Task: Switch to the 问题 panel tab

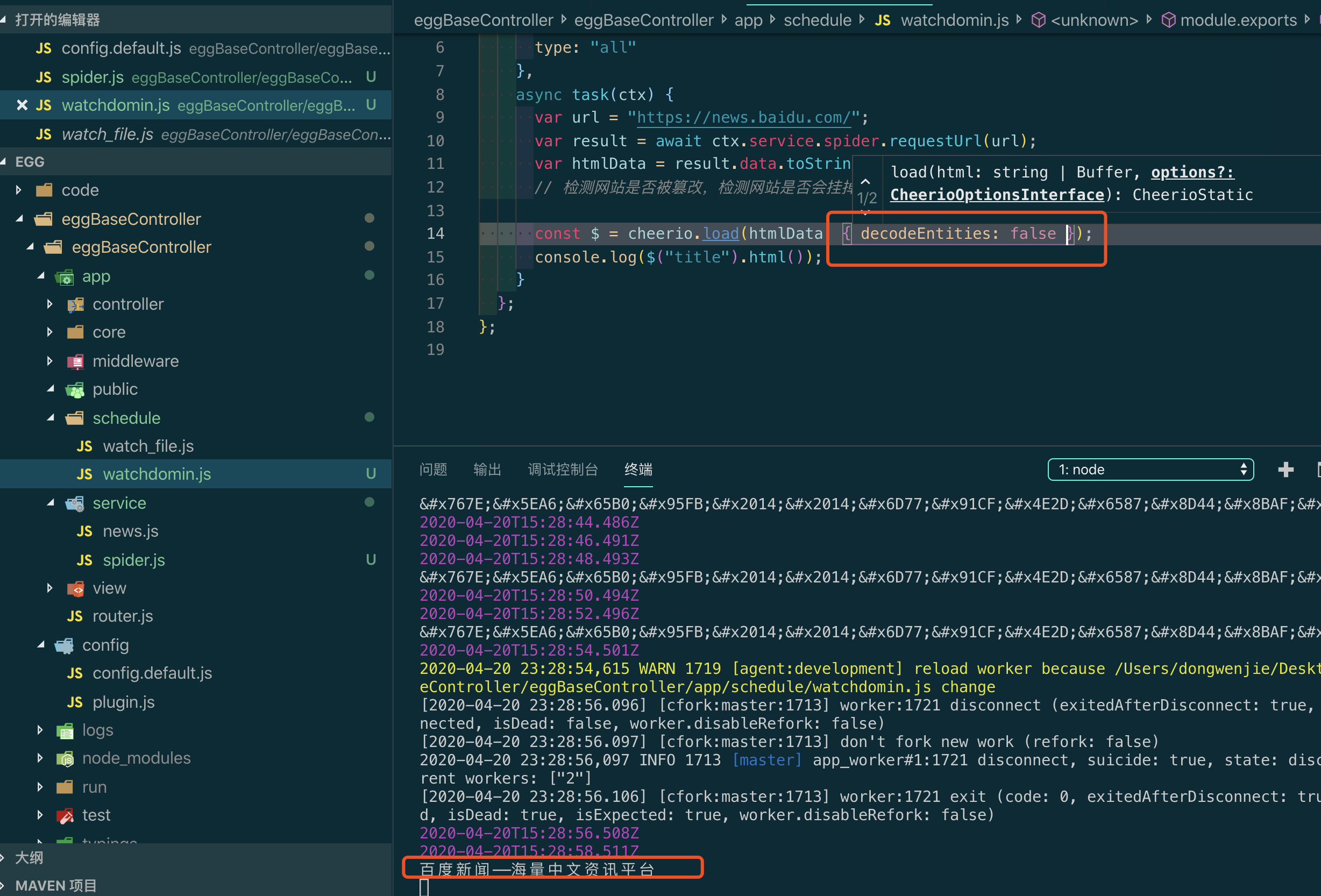Action: point(433,470)
